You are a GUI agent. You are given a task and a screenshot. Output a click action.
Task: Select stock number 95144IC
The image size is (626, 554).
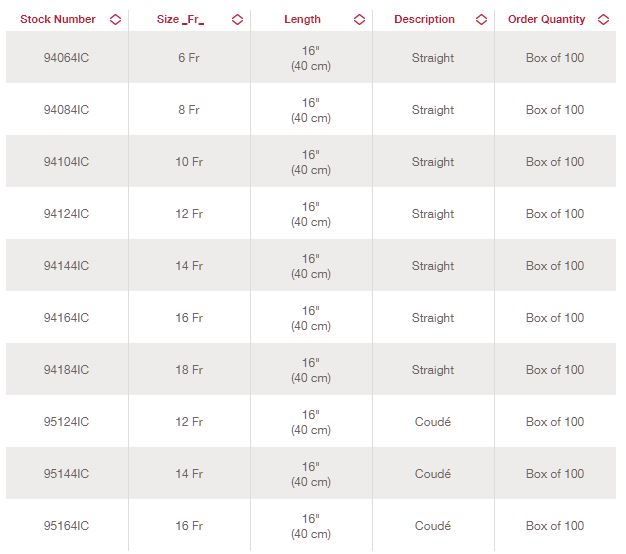[66, 474]
